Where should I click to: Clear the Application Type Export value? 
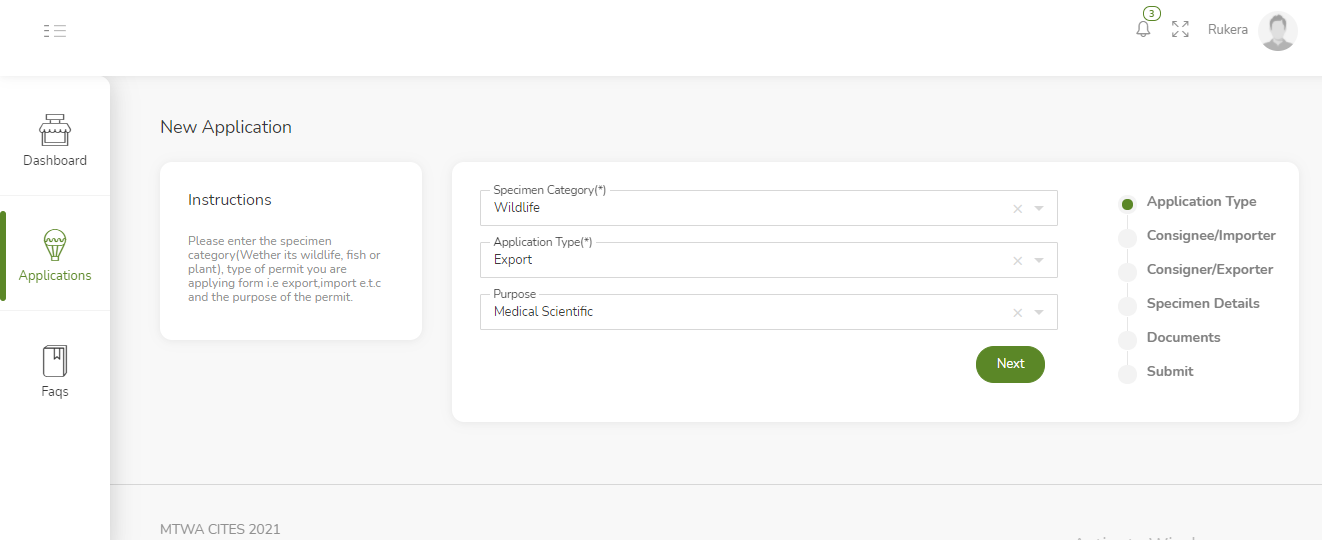point(1017,261)
